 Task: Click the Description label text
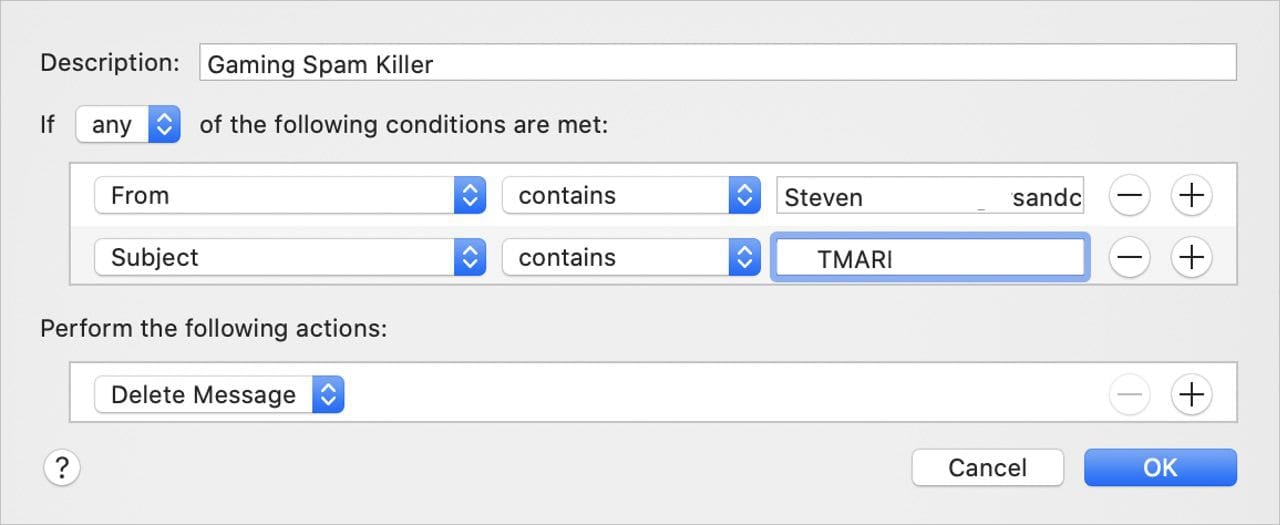coord(110,63)
